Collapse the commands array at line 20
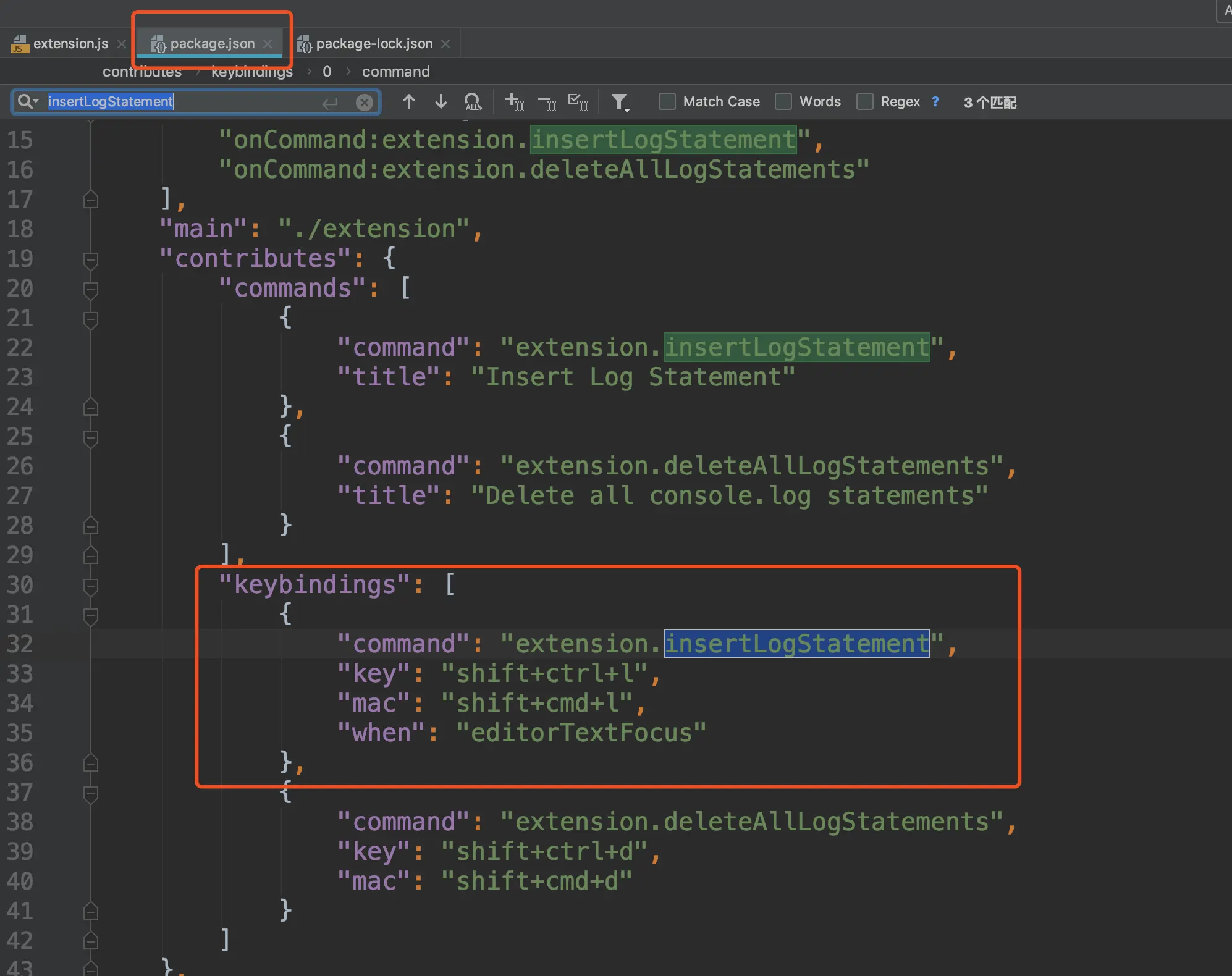Image resolution: width=1232 pixels, height=976 pixels. [91, 290]
